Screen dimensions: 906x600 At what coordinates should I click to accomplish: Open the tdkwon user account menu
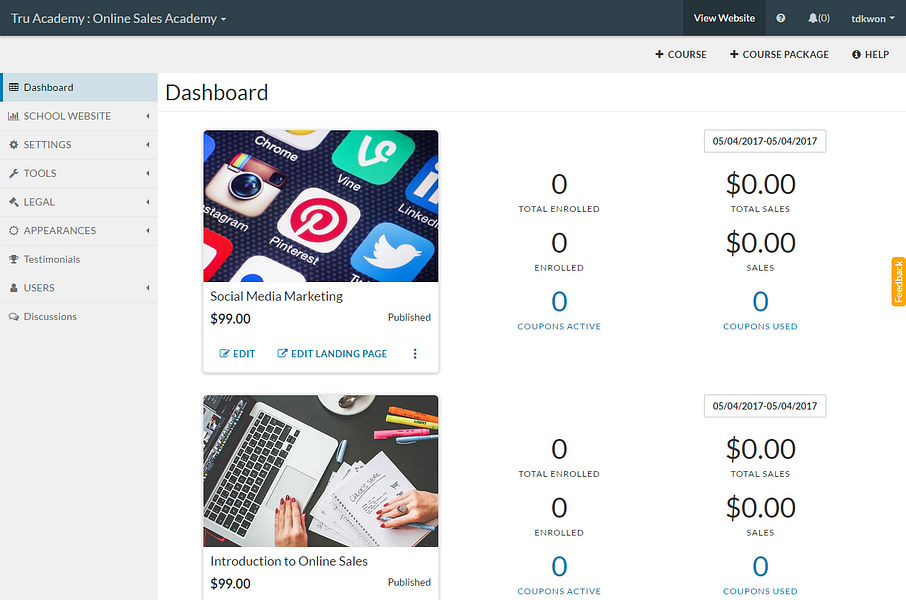[x=872, y=18]
